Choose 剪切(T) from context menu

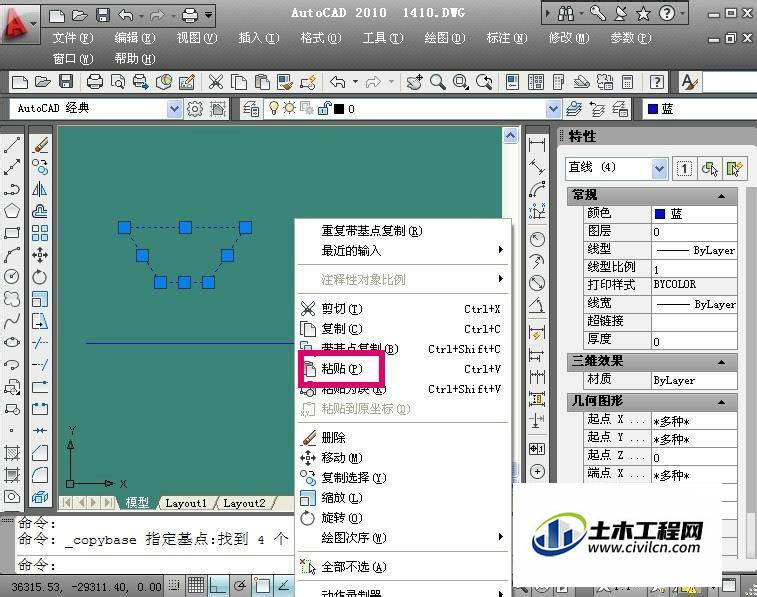(x=404, y=309)
